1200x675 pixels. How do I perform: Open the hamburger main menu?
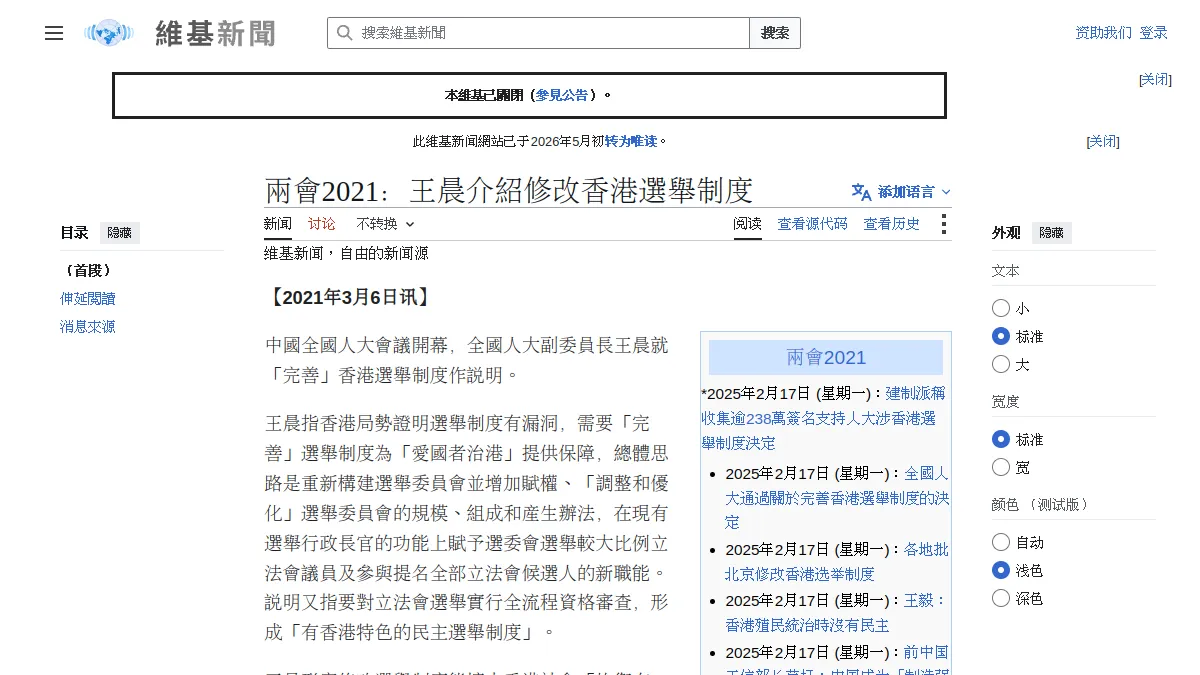(x=54, y=33)
